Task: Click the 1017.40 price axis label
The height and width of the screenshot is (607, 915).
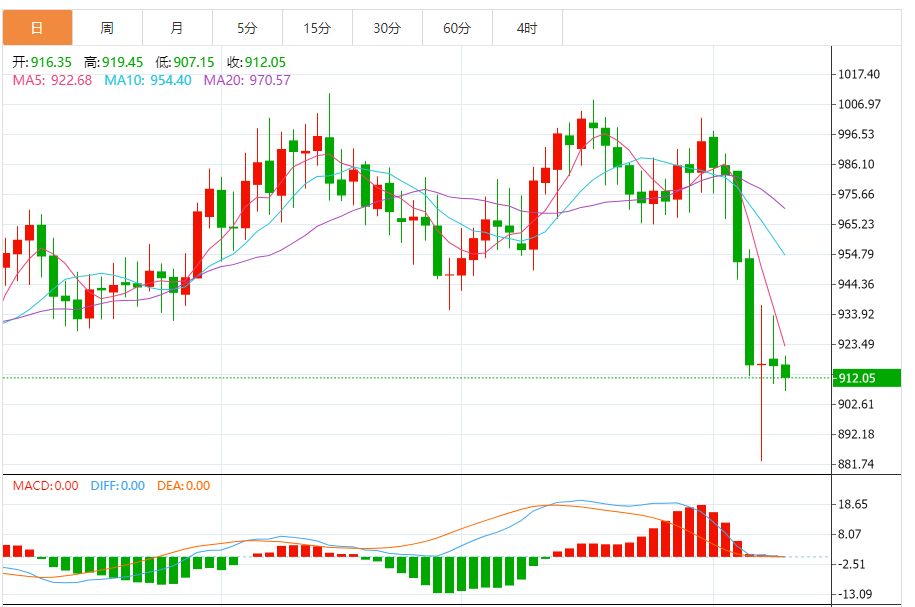Action: point(859,74)
